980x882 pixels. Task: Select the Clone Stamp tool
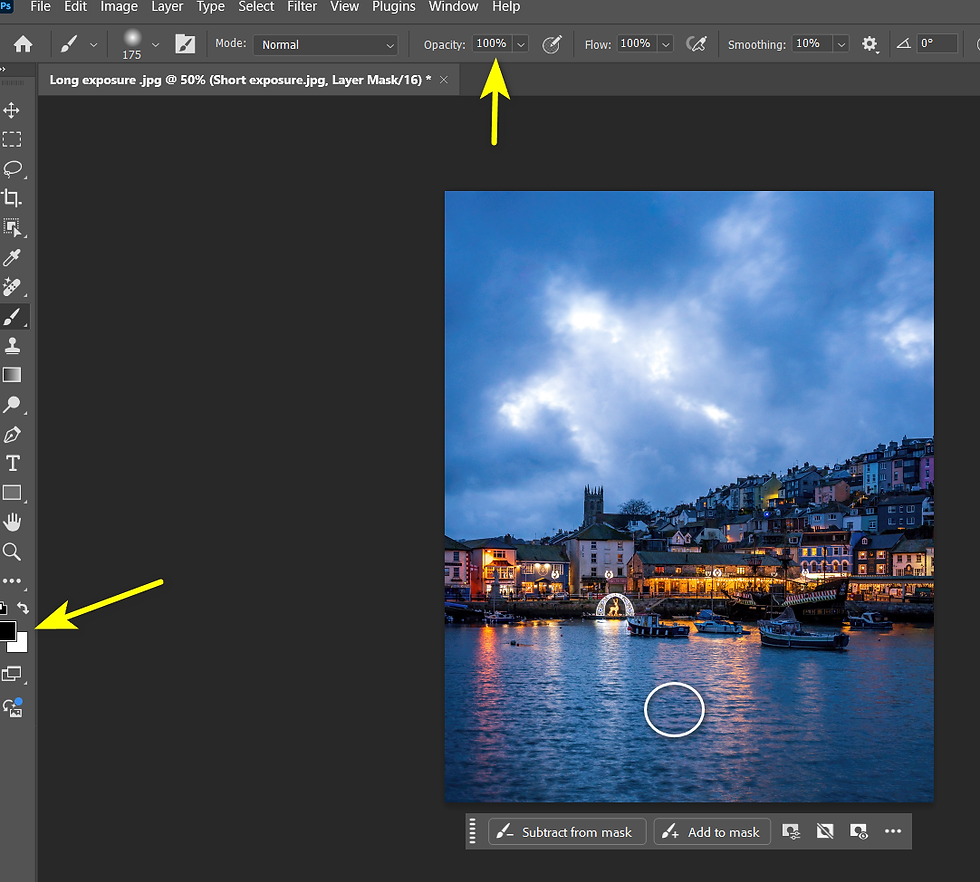point(12,346)
